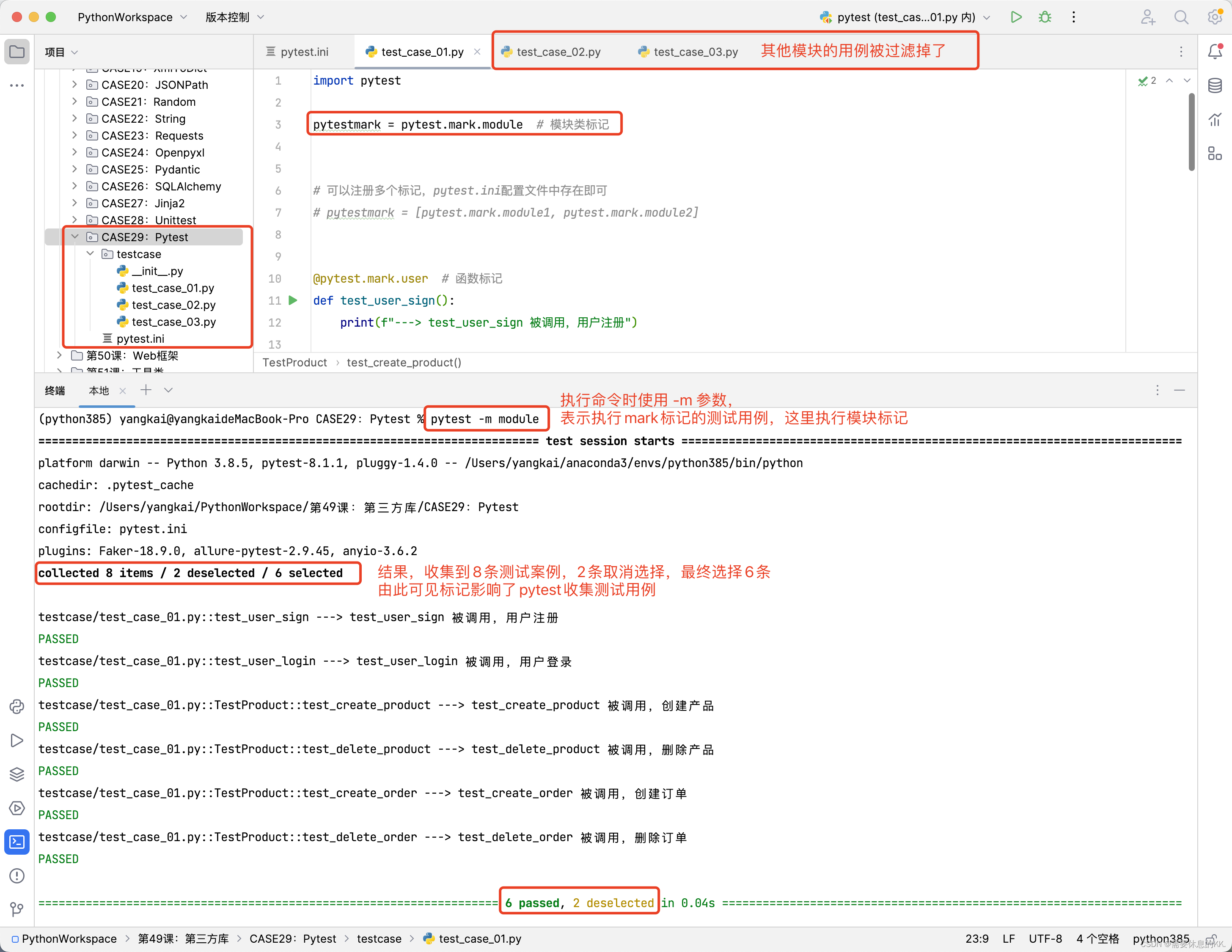Expand the CASE26: SQLAlchemy folder
Viewport: 1232px width, 952px height.
coord(74,186)
